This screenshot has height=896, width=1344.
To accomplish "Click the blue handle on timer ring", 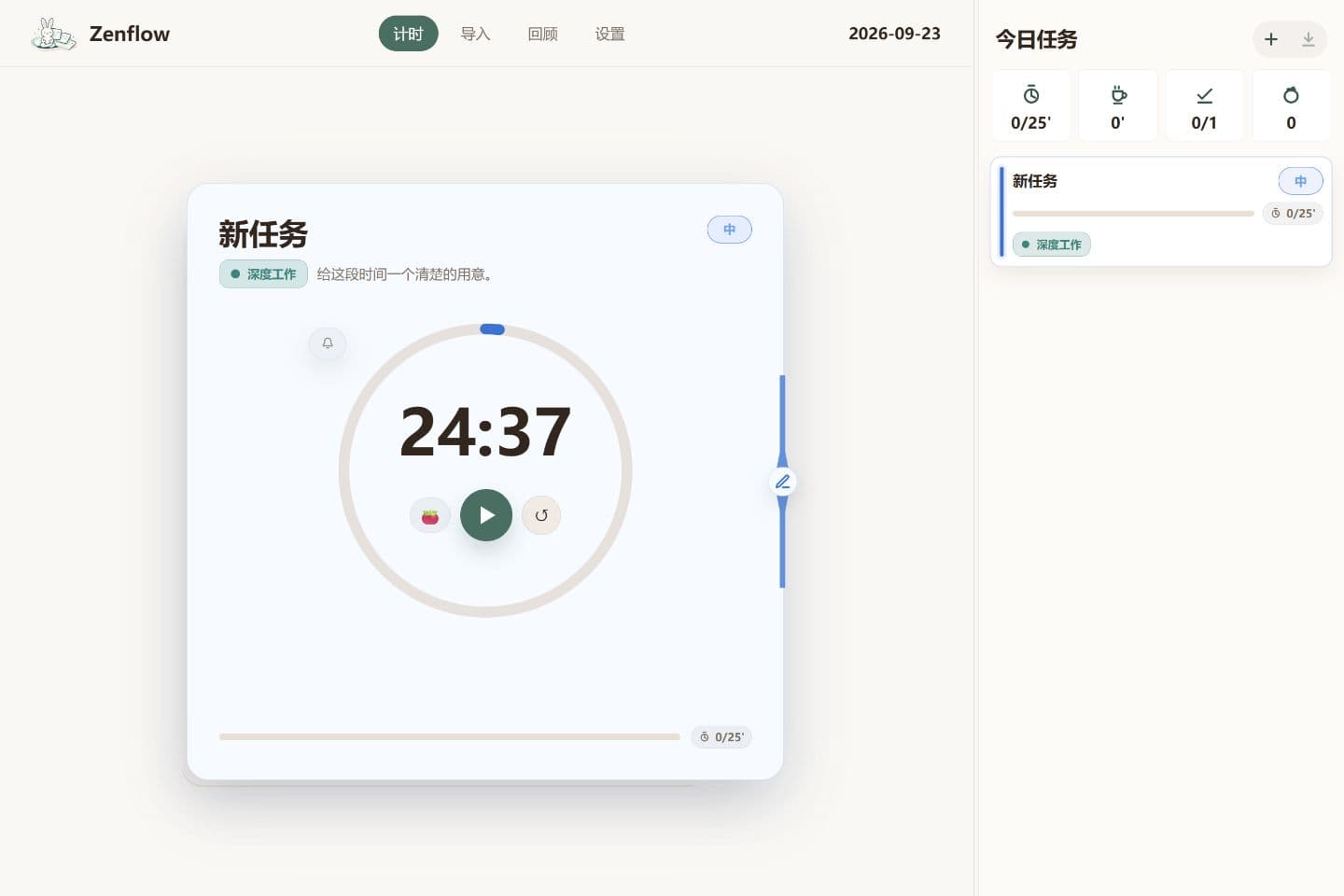I will point(492,329).
